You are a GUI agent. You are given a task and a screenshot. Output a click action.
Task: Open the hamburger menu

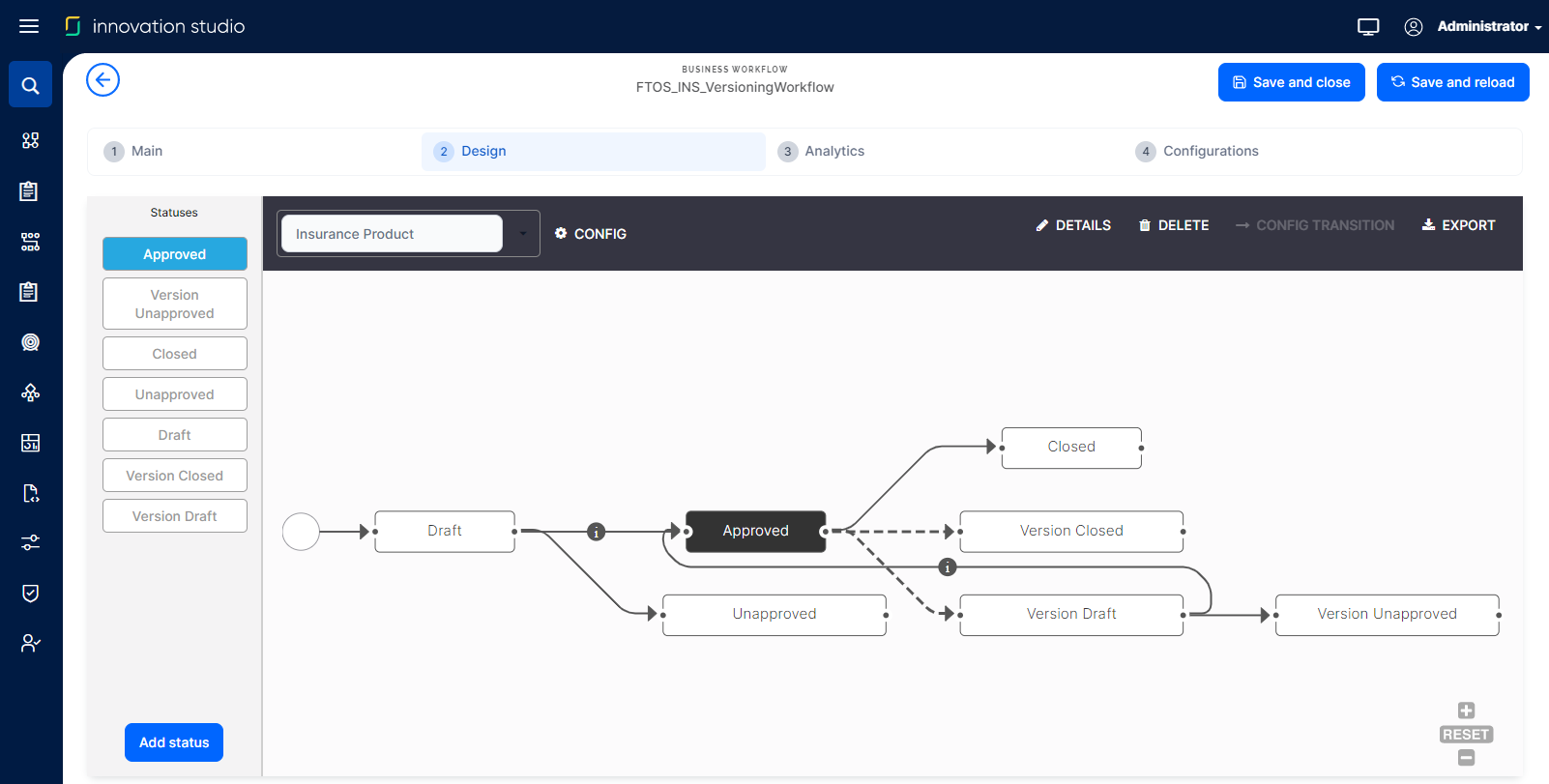point(29,26)
